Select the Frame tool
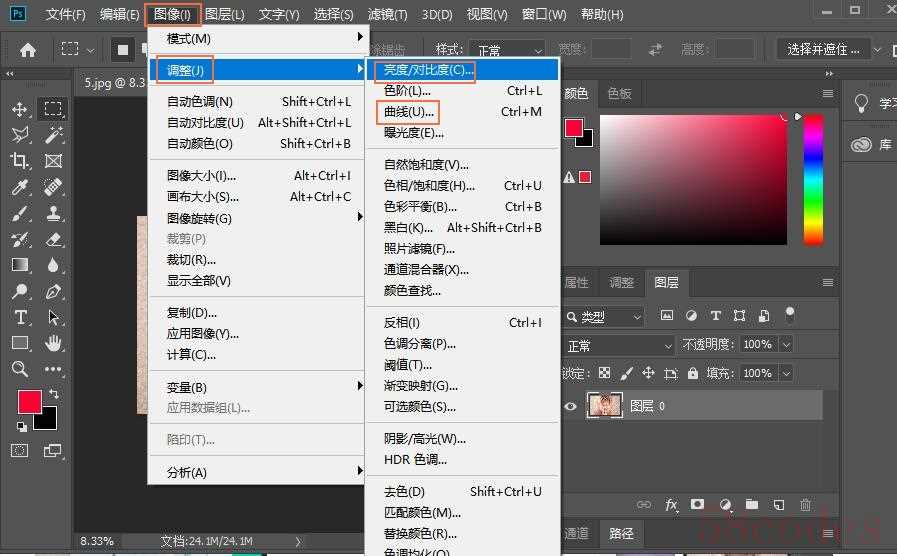The width and height of the screenshot is (897, 556). pos(53,161)
